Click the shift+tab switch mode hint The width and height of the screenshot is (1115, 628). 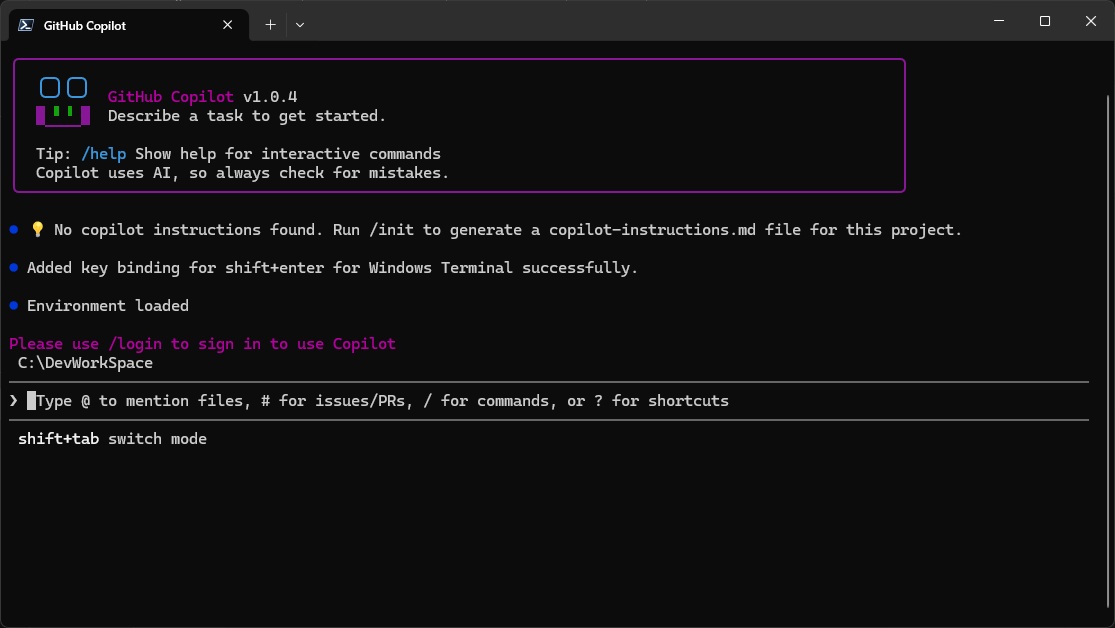[x=112, y=439]
